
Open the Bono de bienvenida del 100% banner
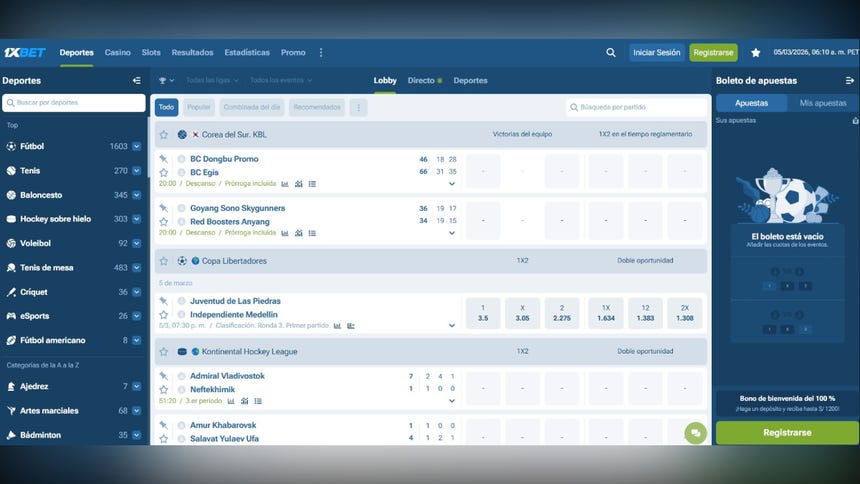click(787, 404)
